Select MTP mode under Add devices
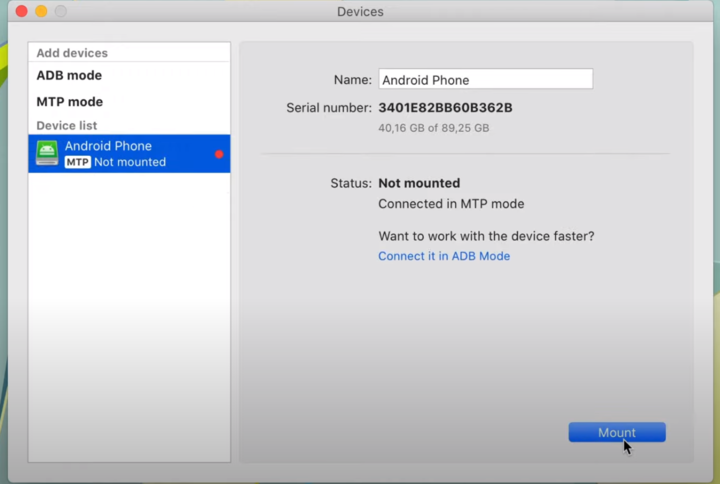720x484 pixels. pos(70,101)
